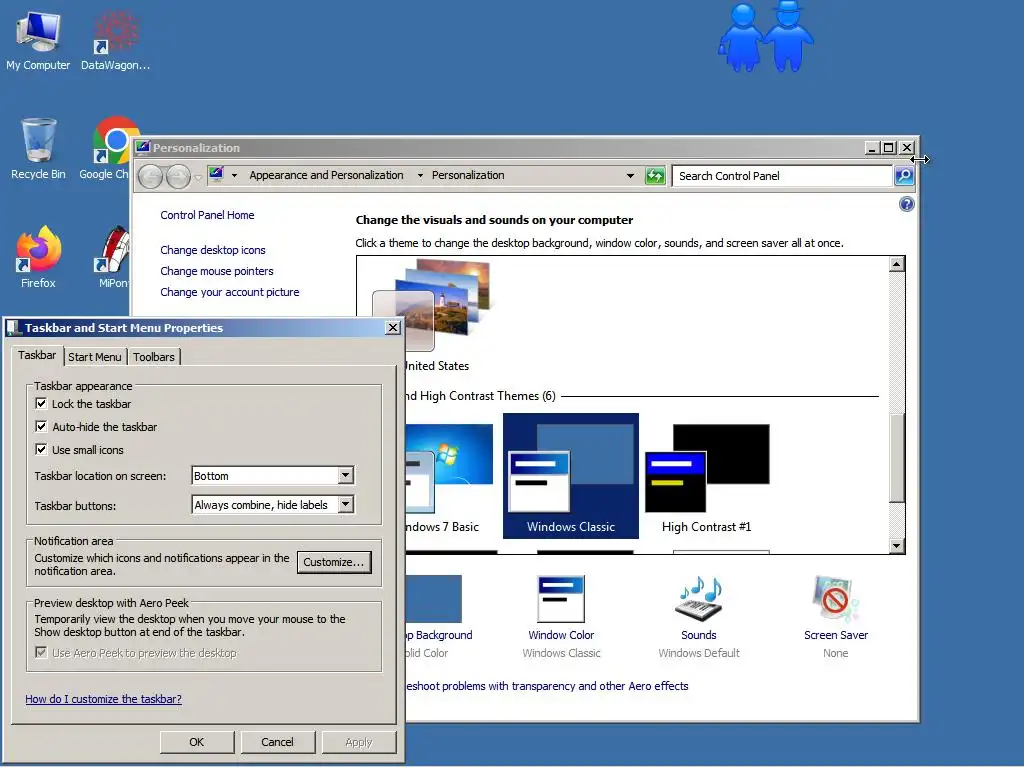
Task: Open the DataWagon desktop shortcut
Action: pos(115,40)
